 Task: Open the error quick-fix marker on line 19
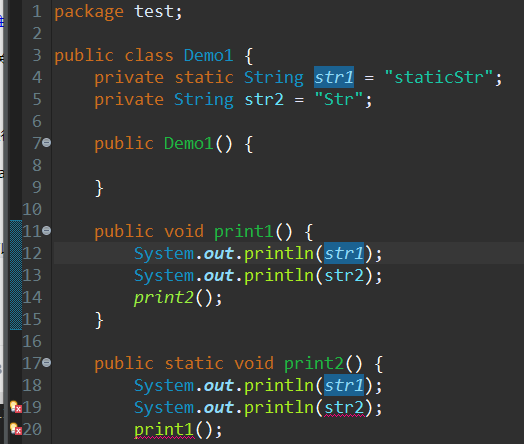(16, 407)
